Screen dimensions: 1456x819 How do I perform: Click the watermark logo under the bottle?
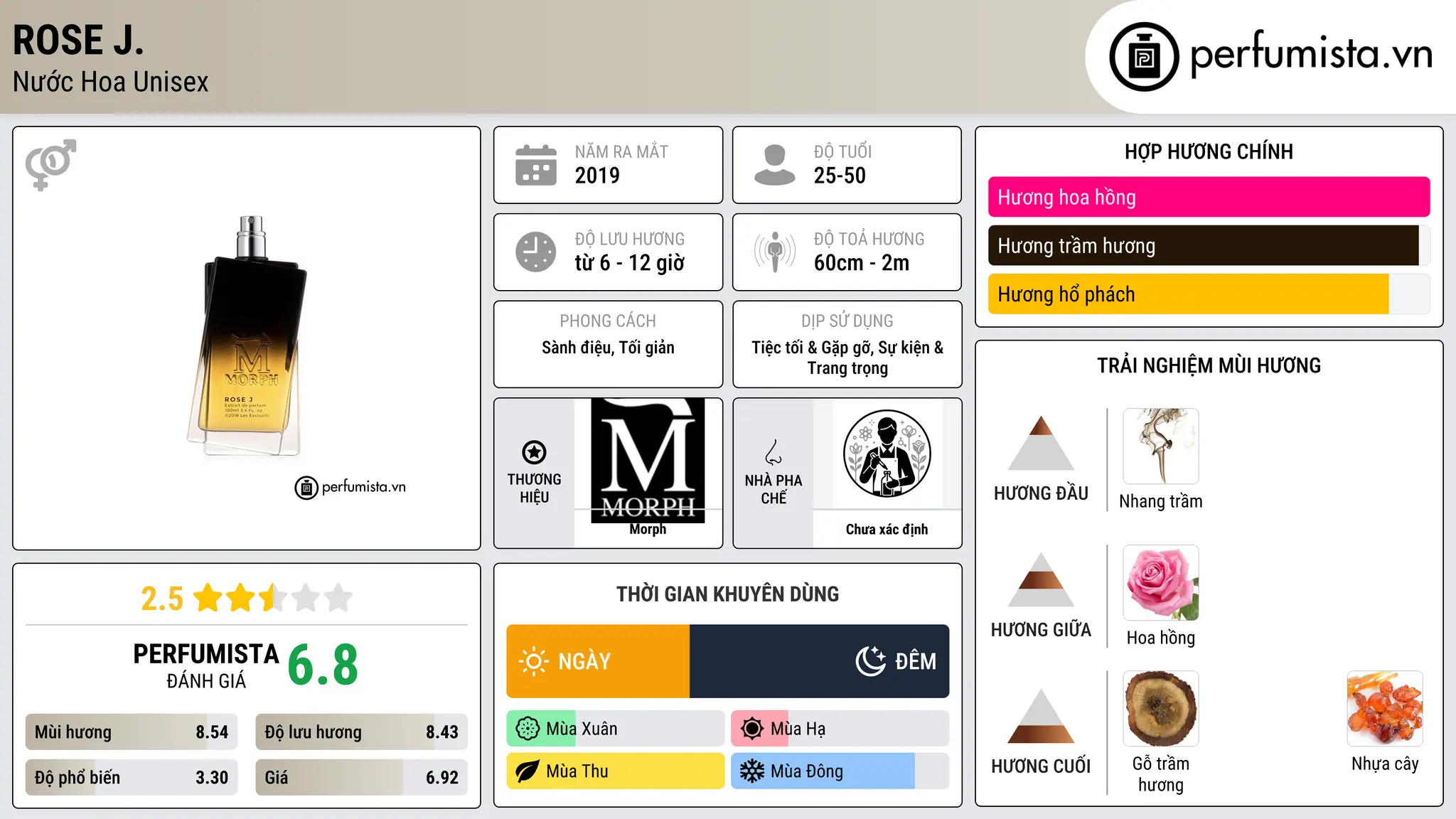click(x=350, y=487)
